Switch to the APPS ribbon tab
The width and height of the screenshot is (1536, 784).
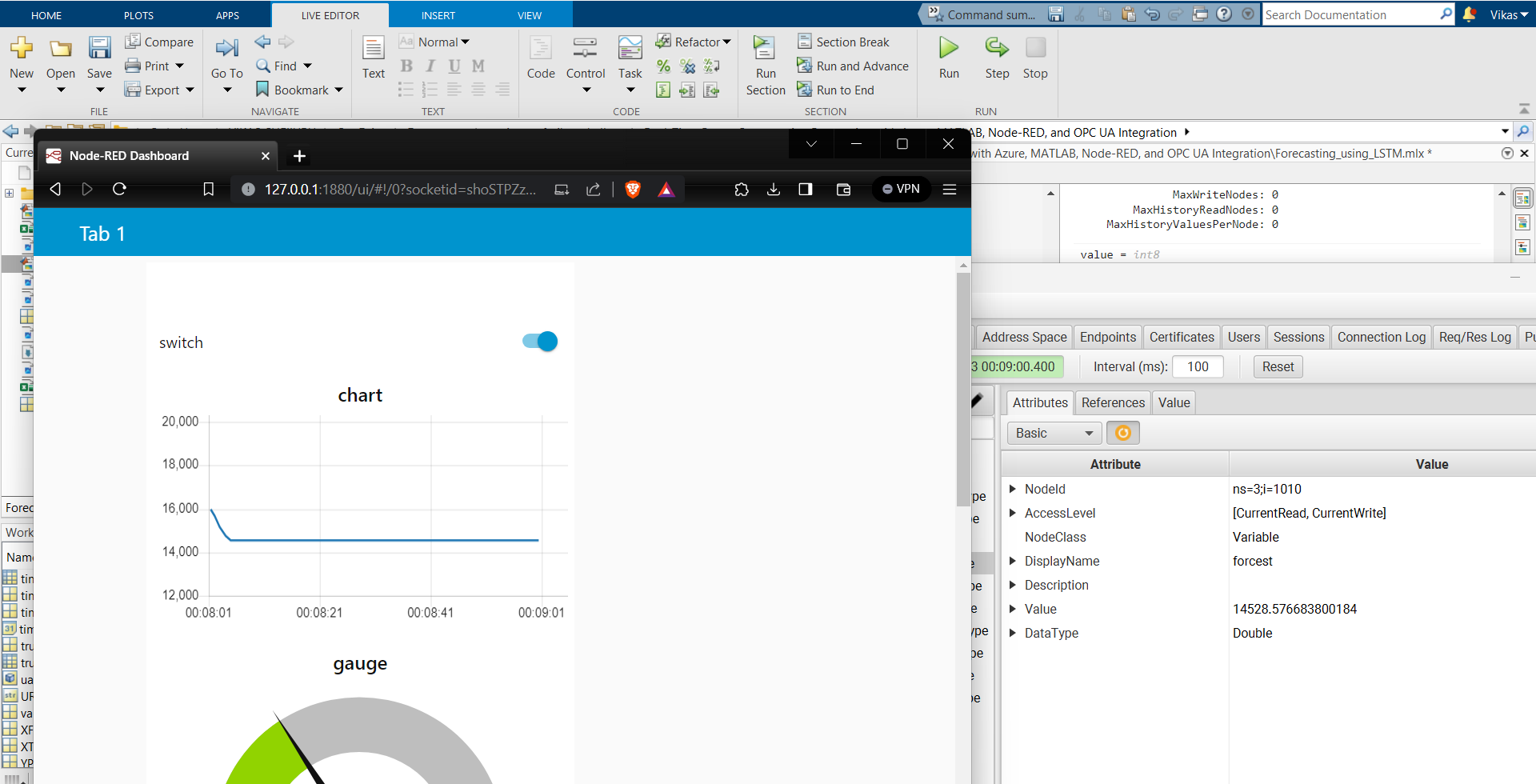(x=227, y=15)
